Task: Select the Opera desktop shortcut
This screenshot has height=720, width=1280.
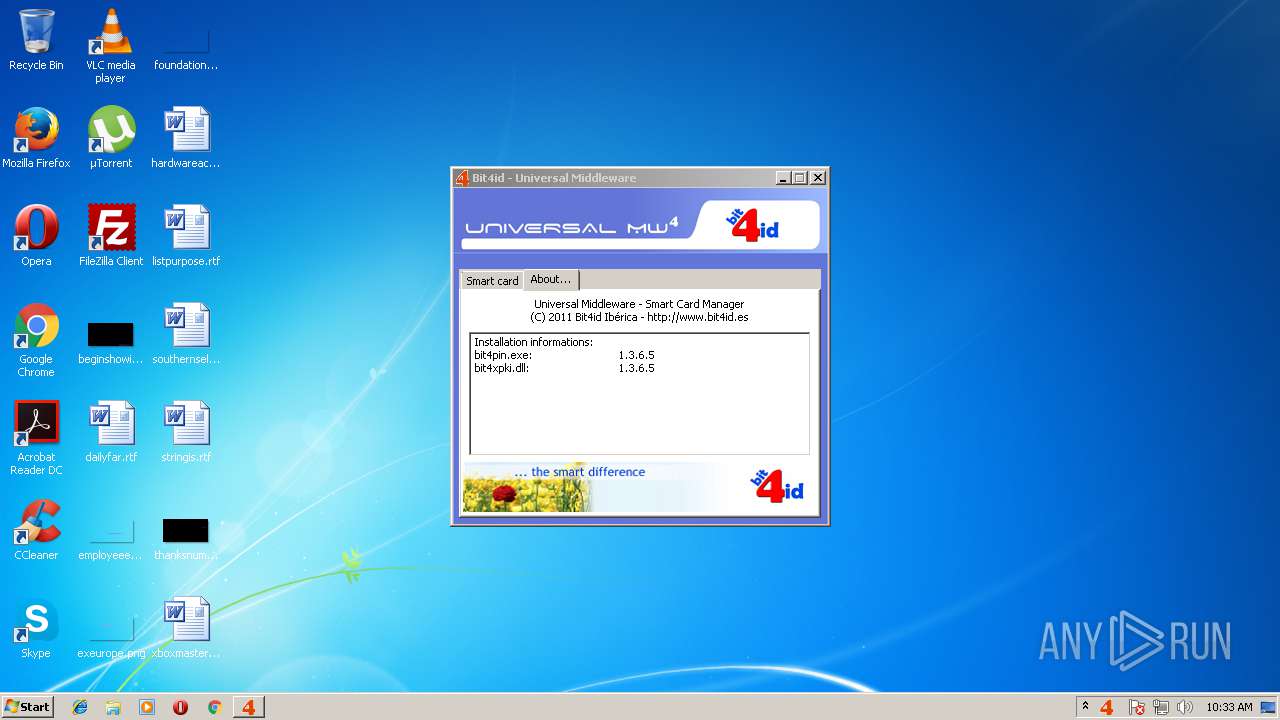Action: pyautogui.click(x=36, y=236)
